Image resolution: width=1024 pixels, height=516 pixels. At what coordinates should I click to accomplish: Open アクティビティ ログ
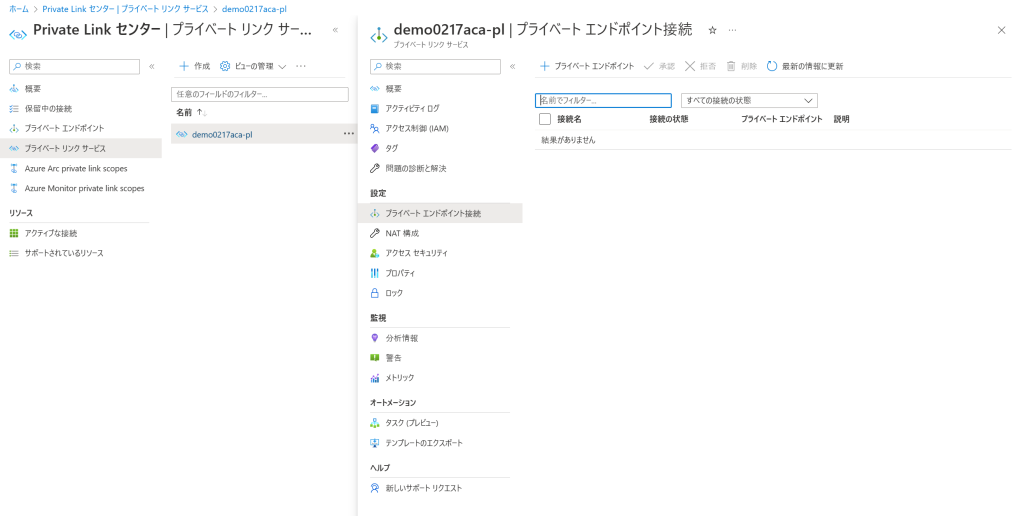point(412,108)
